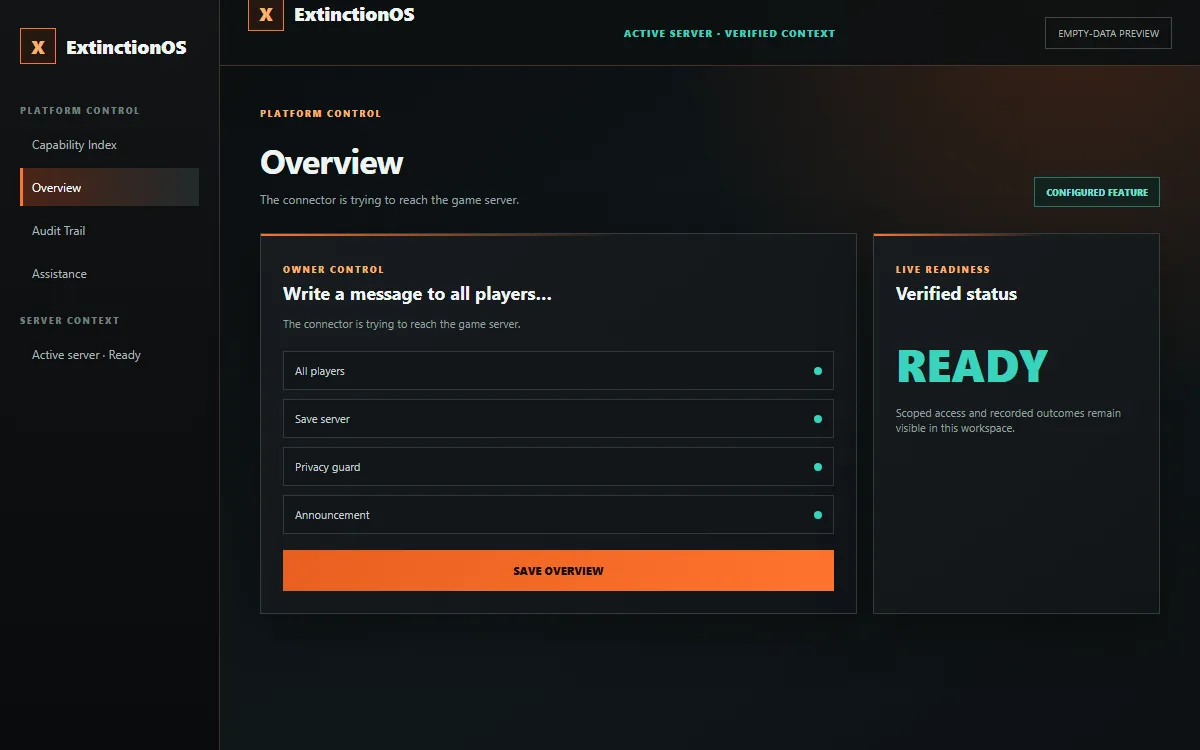Image resolution: width=1200 pixels, height=750 pixels.
Task: Click 'Scoped access and recorded outcomes' description
Action: click(1008, 420)
